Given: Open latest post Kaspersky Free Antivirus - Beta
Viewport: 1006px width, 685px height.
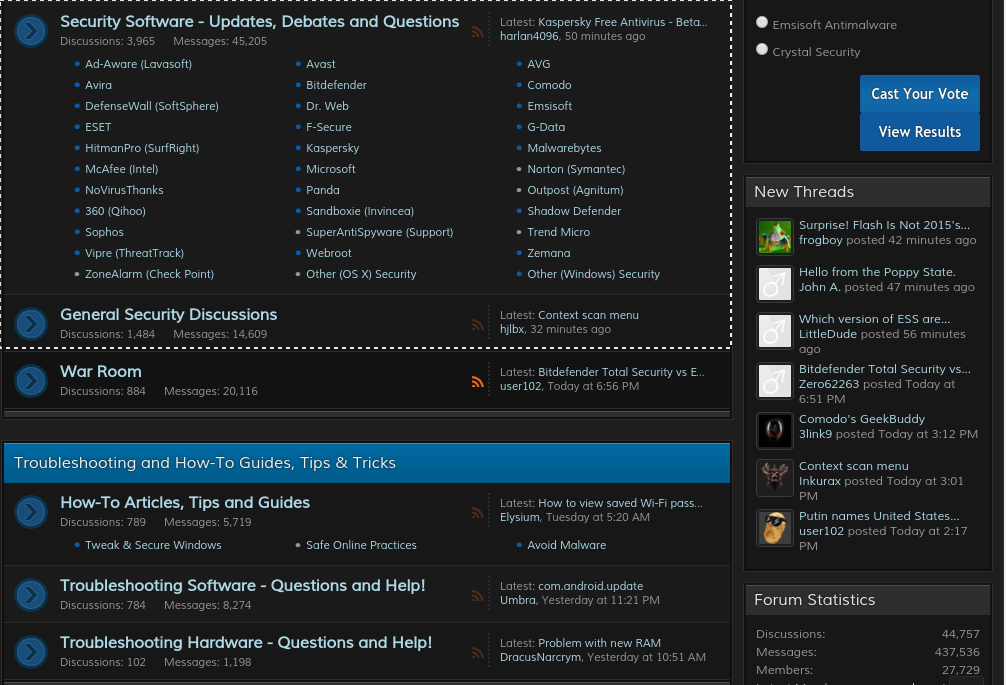Looking at the screenshot, I should 622,22.
